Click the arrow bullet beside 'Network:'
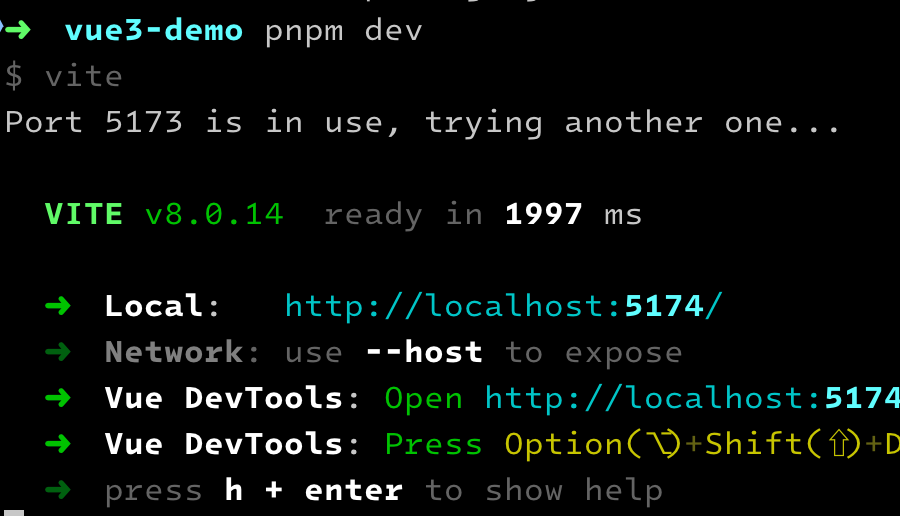The height and width of the screenshot is (516, 900). [58, 352]
